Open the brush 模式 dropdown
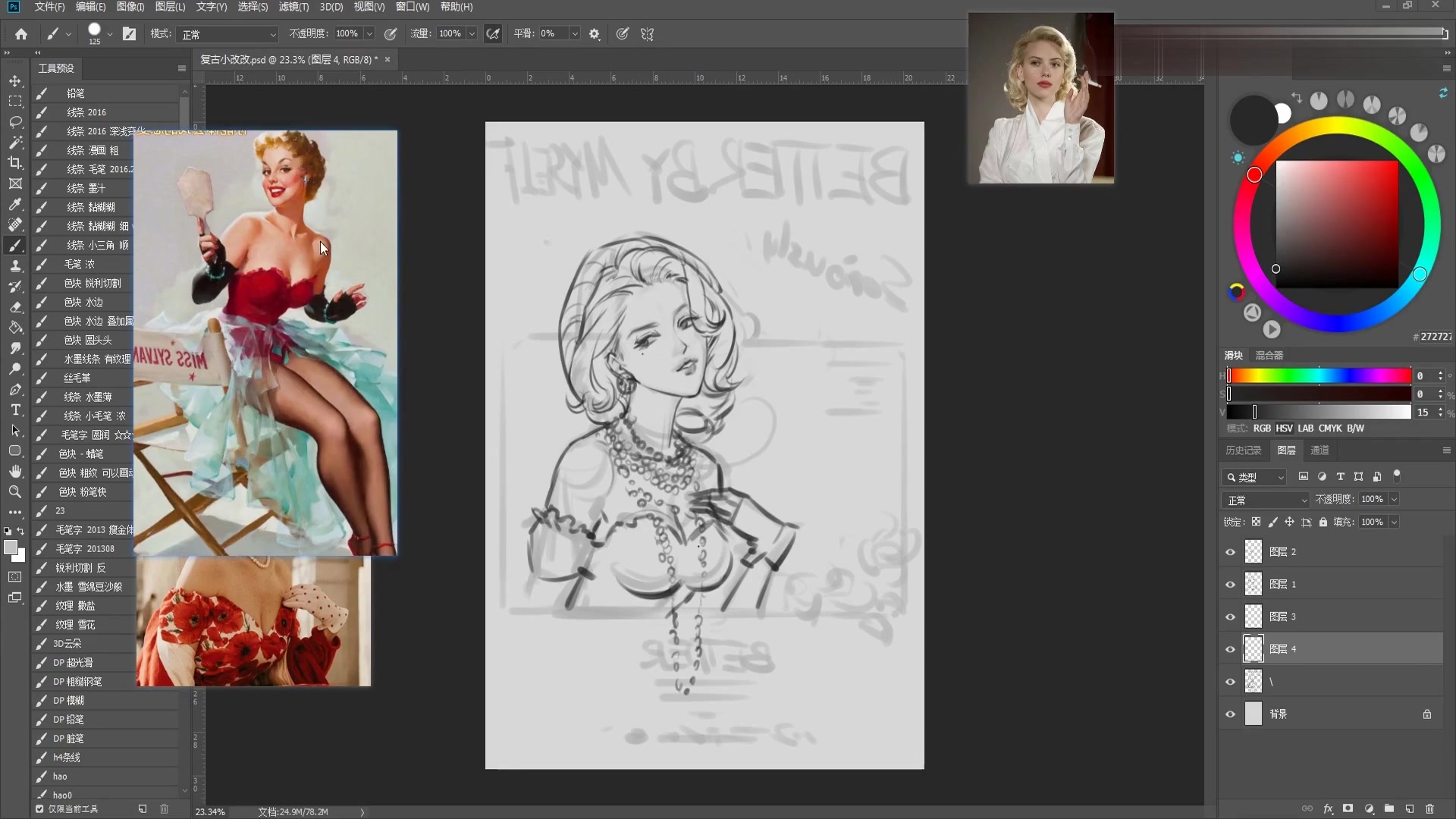 tap(228, 34)
